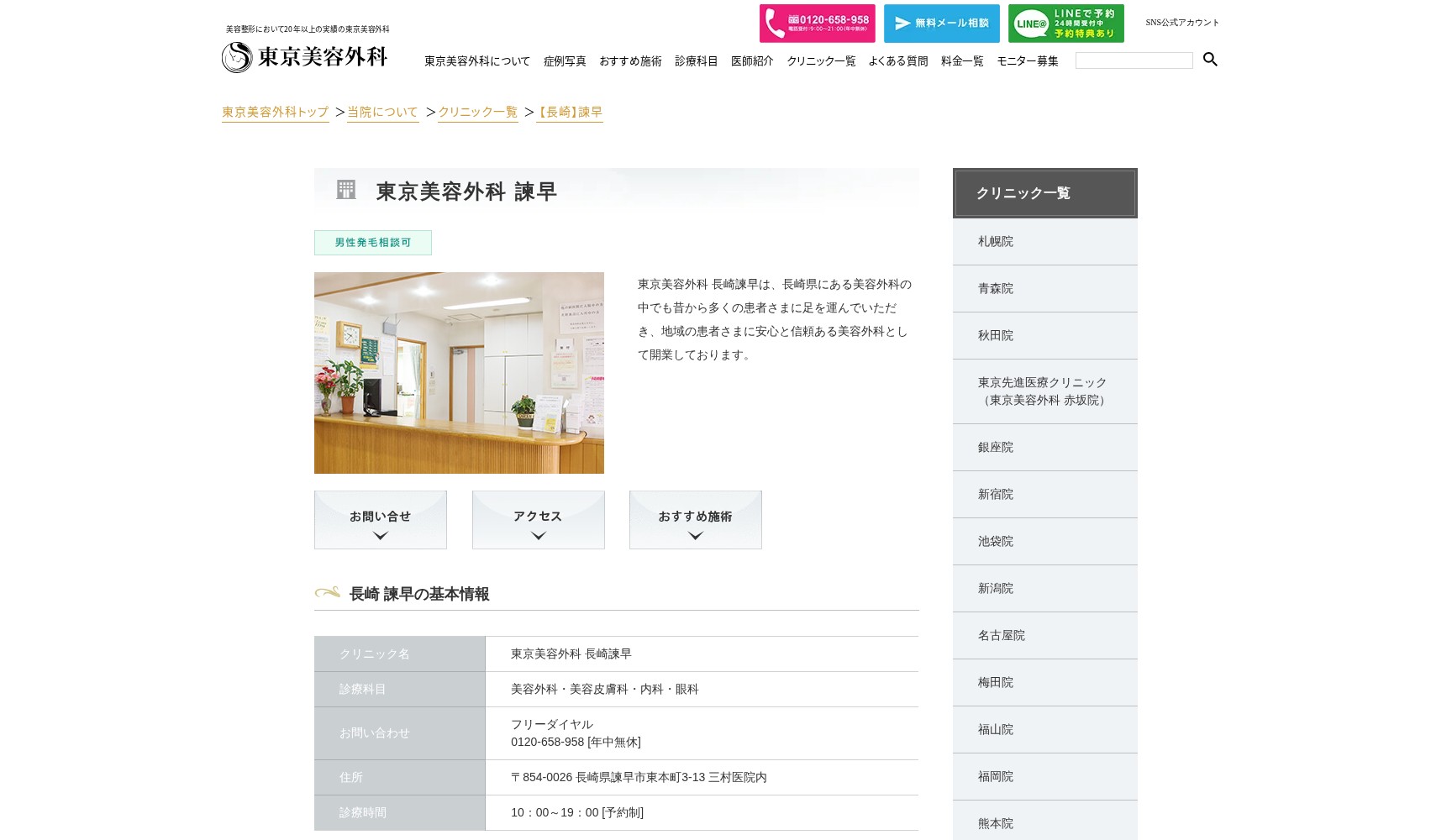The image size is (1452, 840).
Task: Click the header search input field
Action: (x=1134, y=60)
